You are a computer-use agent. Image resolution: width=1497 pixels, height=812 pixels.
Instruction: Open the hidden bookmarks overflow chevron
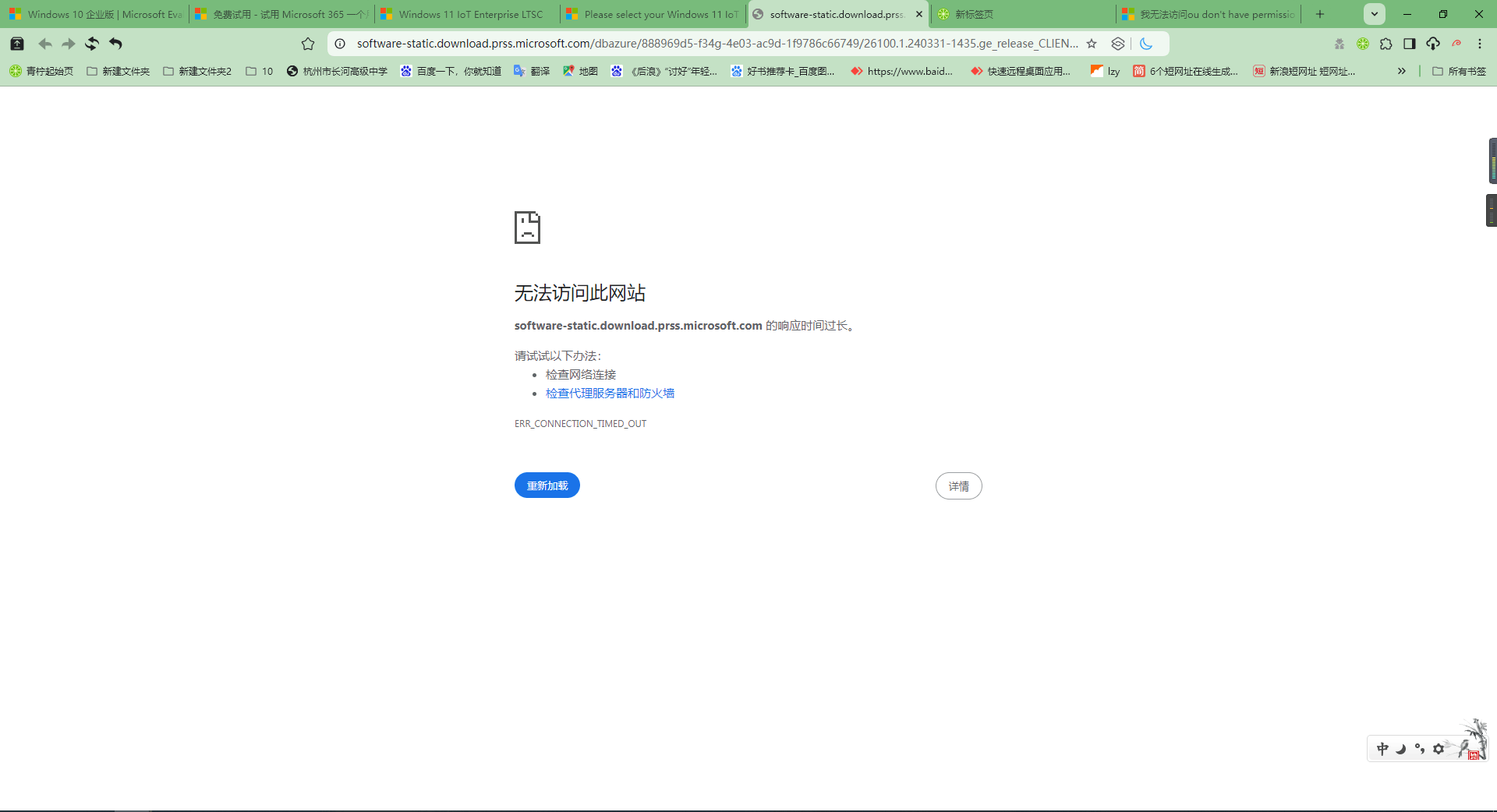pyautogui.click(x=1401, y=71)
